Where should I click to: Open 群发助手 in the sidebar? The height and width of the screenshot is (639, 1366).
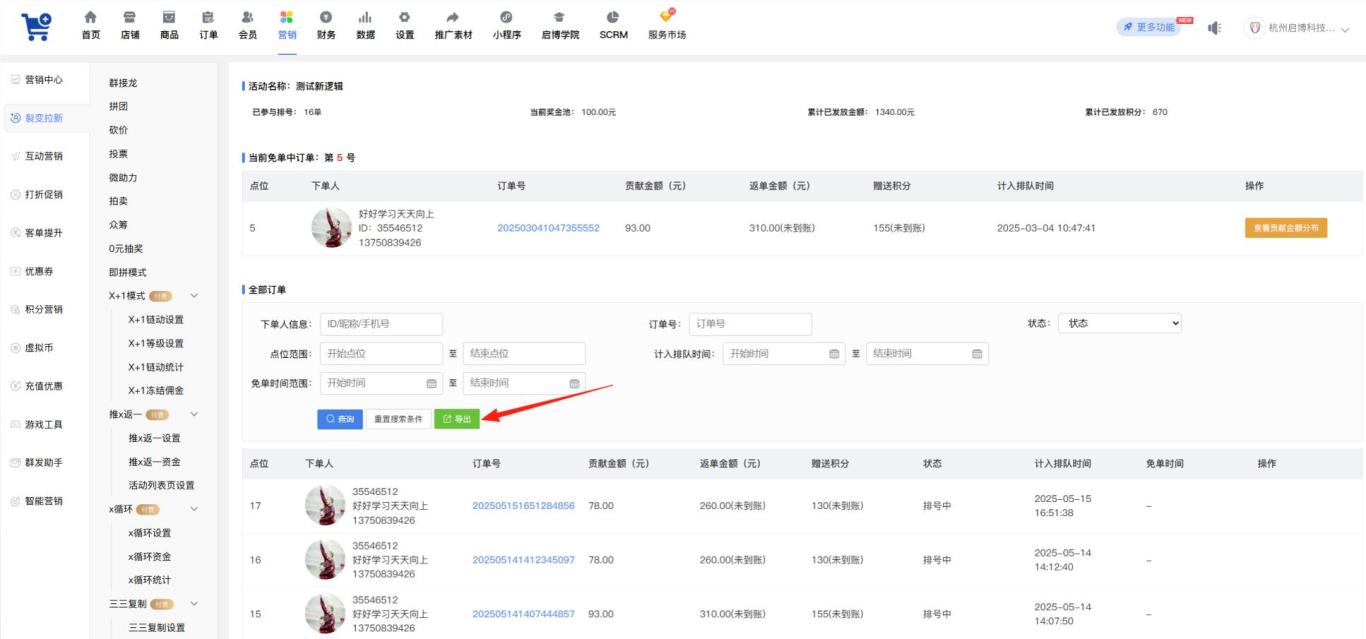coord(44,463)
